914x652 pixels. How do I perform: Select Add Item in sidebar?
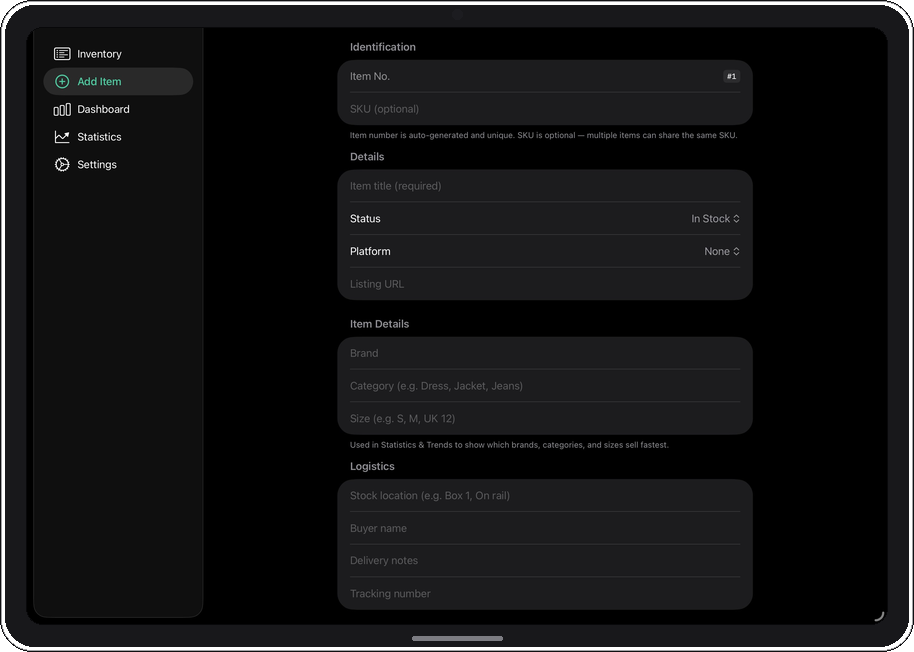[118, 82]
